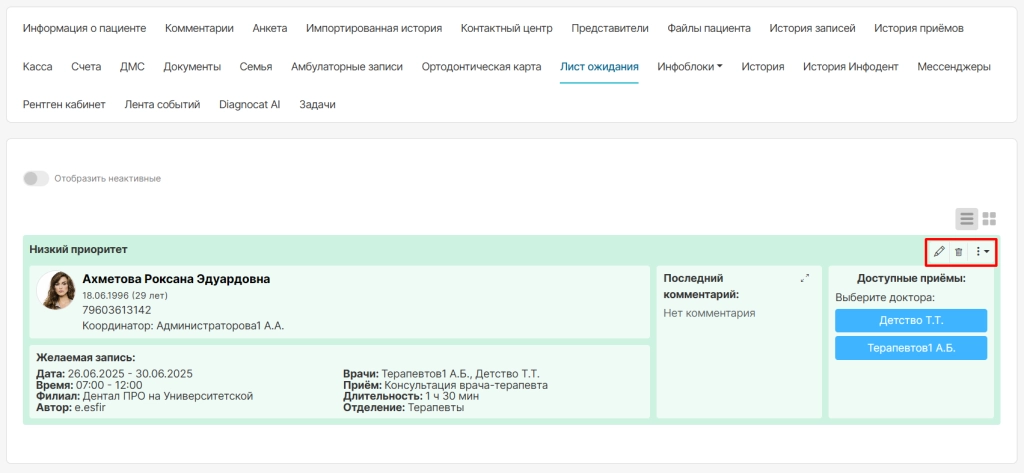The image size is (1024, 473).
Task: Select doctor Терапевтов1 А.Б.
Action: click(x=911, y=348)
